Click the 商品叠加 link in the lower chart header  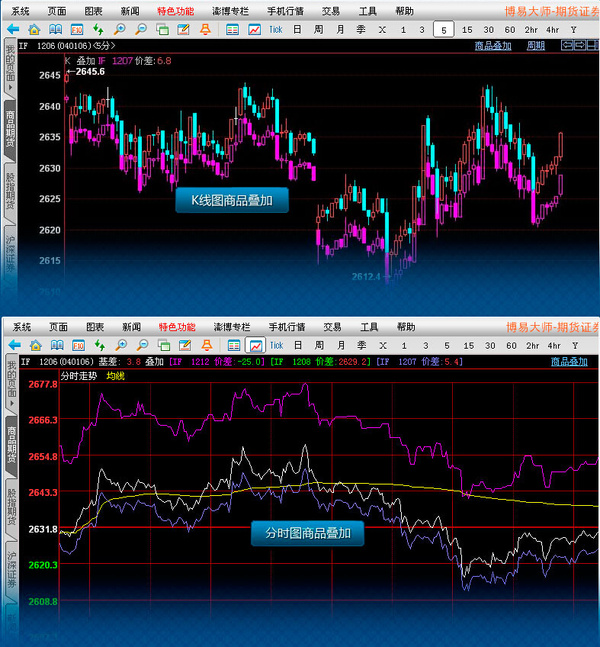pyautogui.click(x=569, y=361)
